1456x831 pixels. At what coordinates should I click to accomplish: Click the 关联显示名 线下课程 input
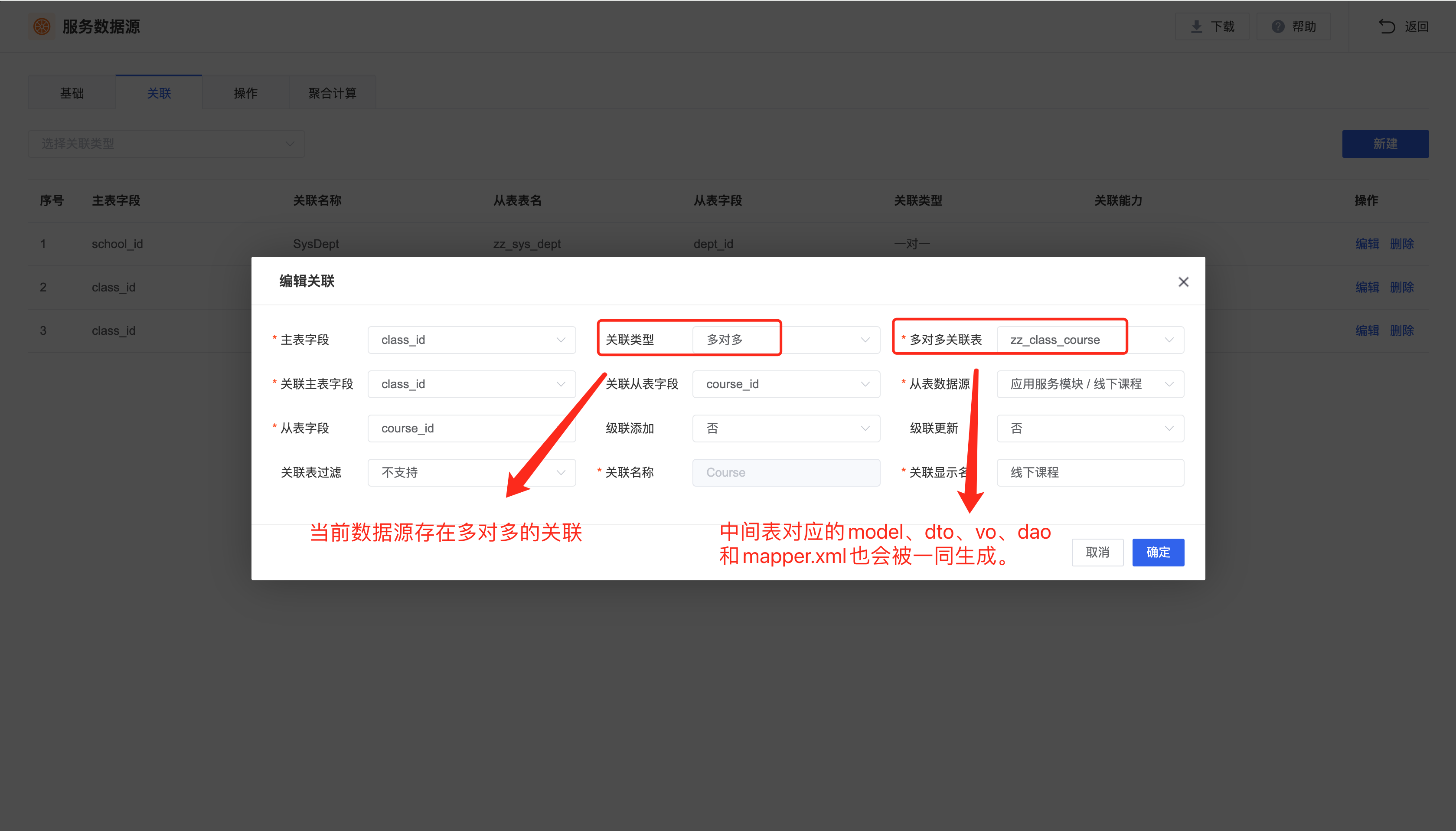1090,473
